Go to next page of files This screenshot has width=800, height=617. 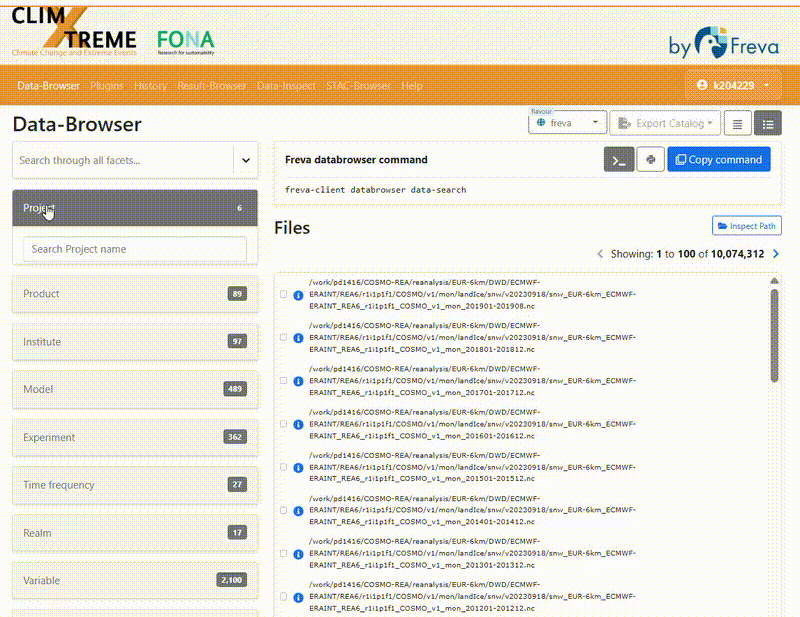pos(776,254)
